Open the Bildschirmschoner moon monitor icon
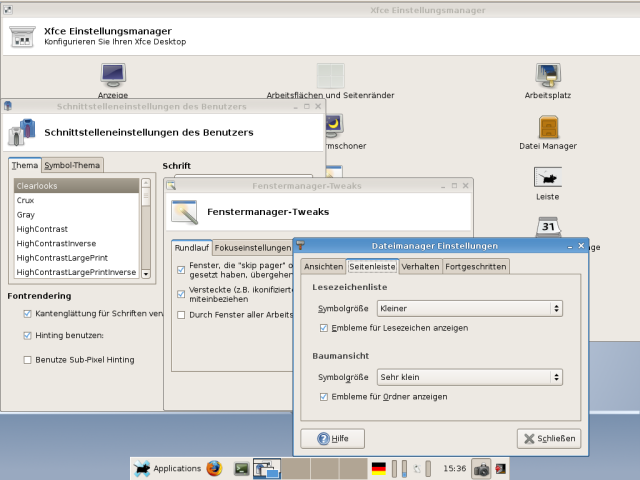 tap(335, 124)
